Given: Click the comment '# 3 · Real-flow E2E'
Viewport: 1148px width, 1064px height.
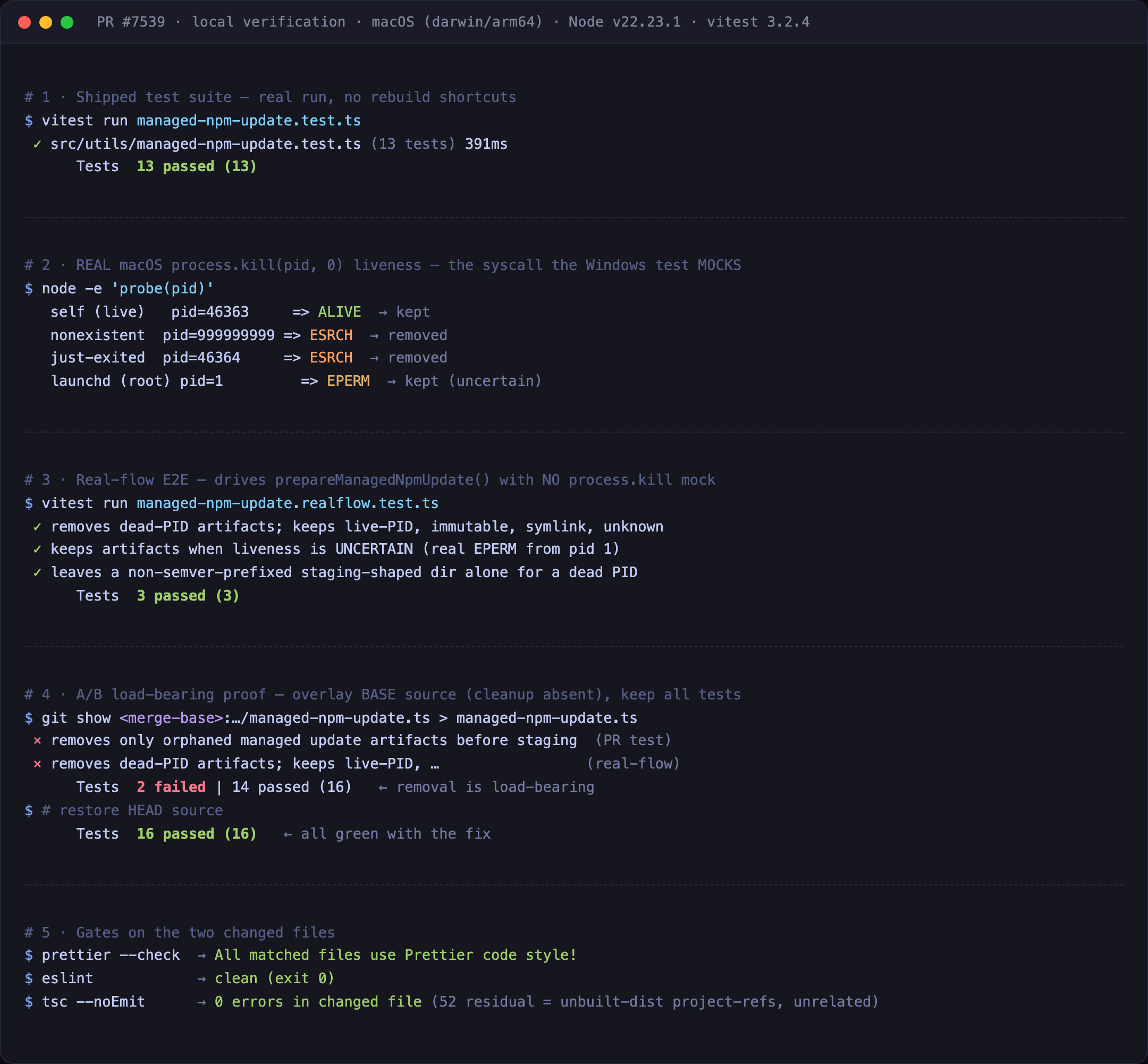Looking at the screenshot, I should 369,479.
